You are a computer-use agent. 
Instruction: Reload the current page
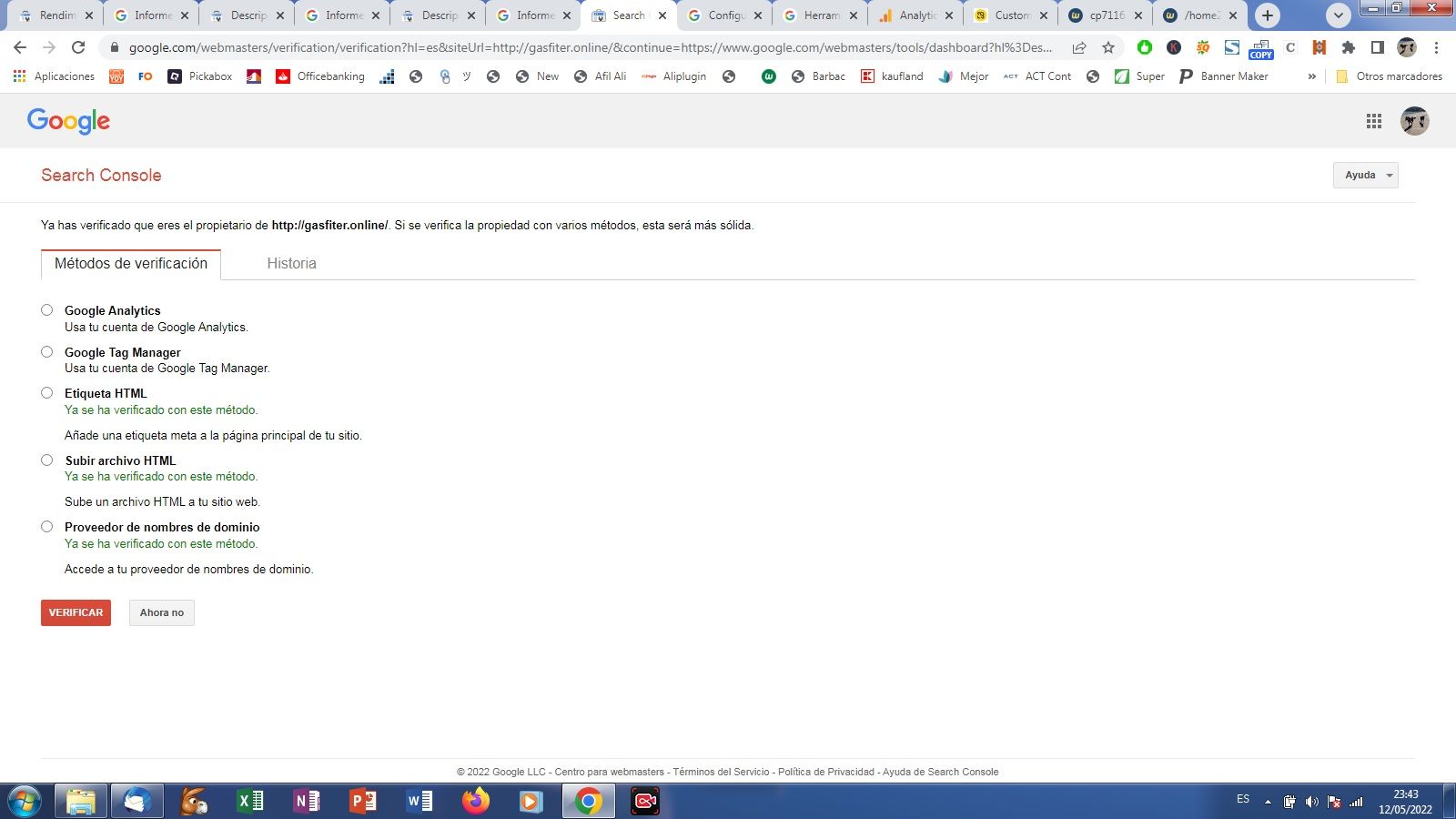78,47
